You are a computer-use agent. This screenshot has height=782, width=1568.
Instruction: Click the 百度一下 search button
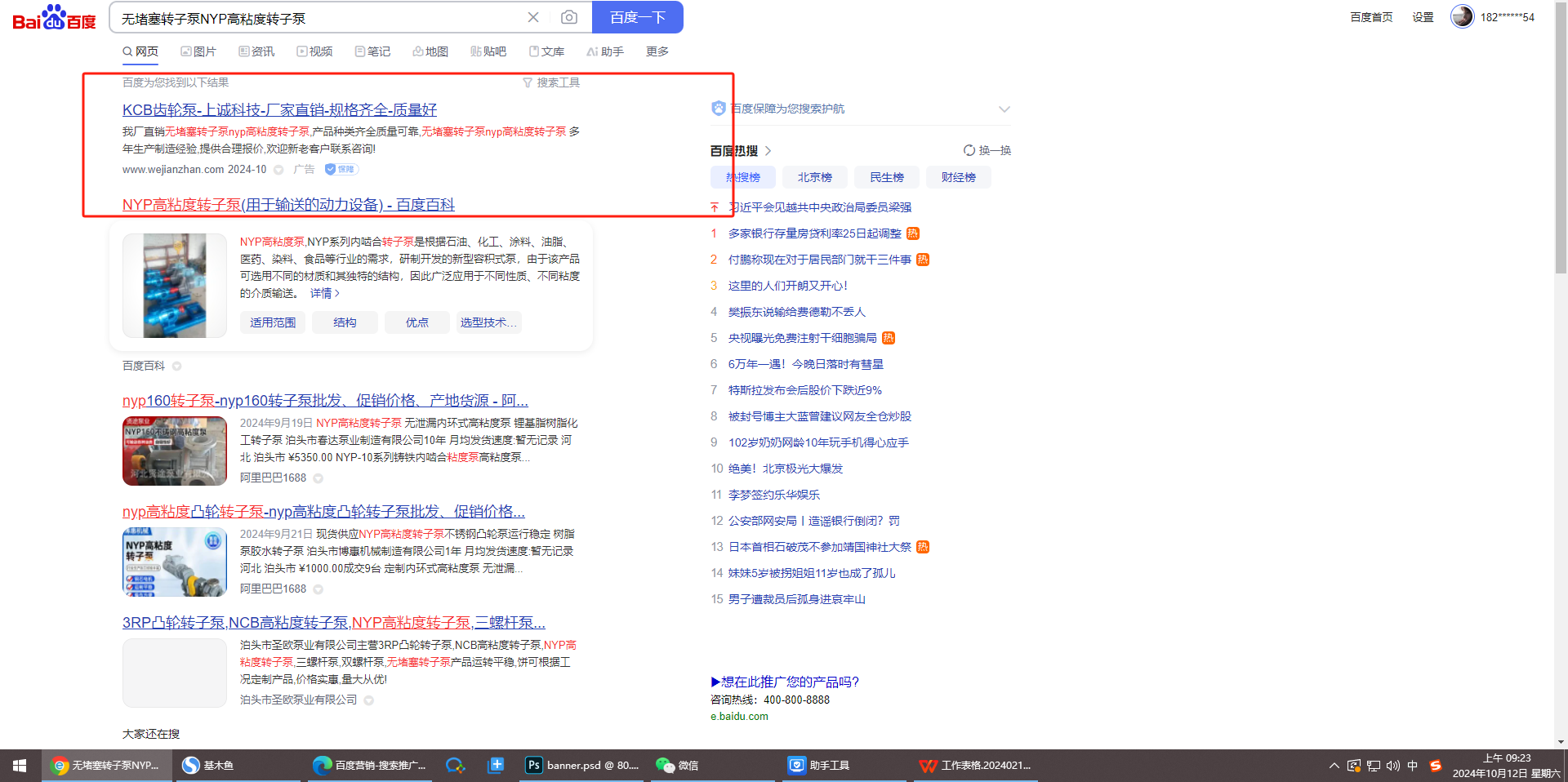[637, 17]
